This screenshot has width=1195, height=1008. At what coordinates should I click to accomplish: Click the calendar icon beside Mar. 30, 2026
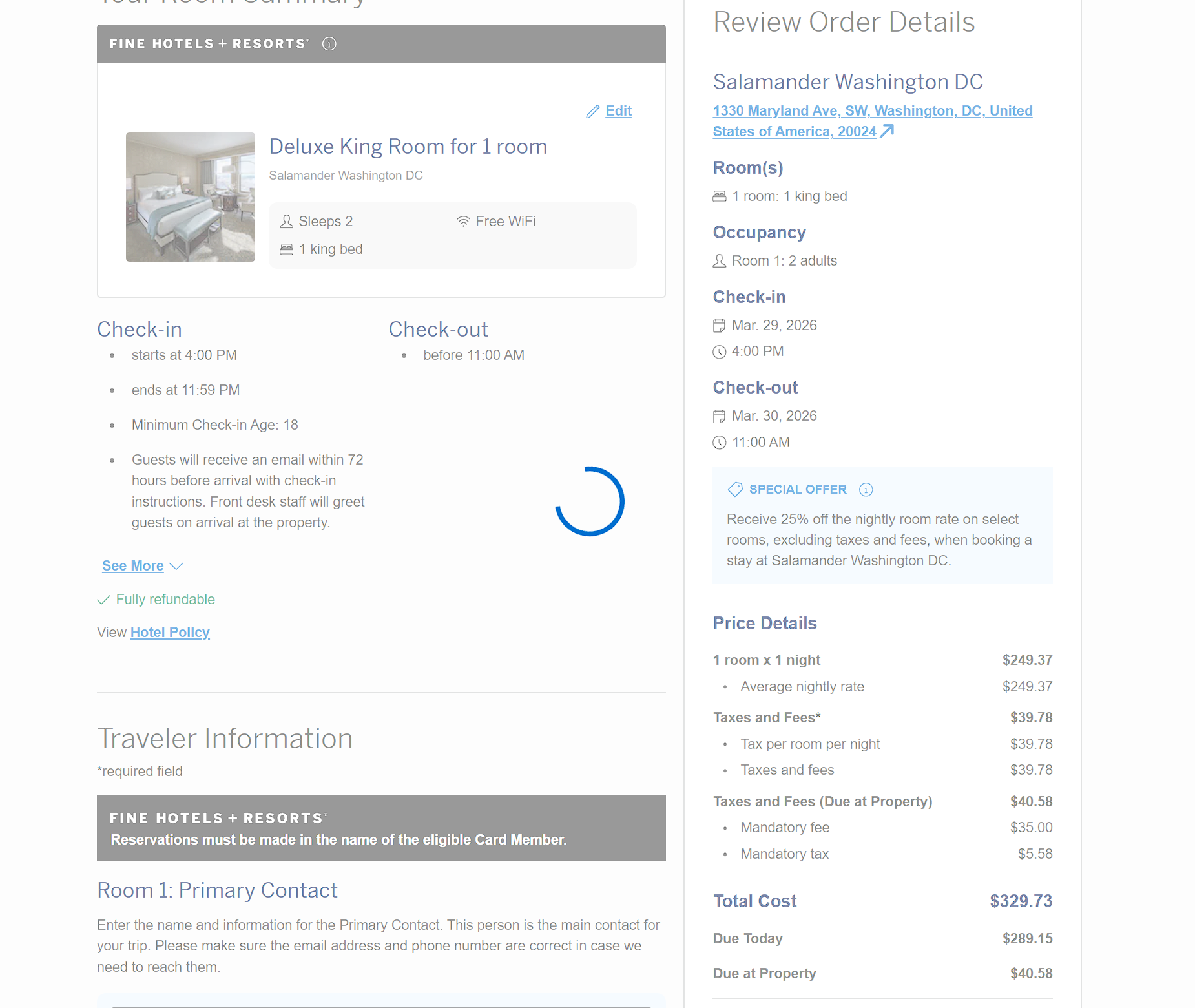click(x=719, y=417)
